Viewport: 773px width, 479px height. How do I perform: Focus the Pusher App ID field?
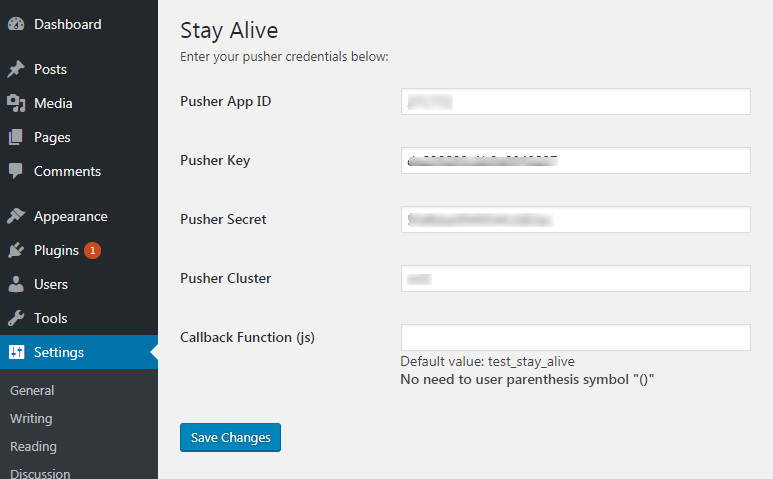click(575, 102)
